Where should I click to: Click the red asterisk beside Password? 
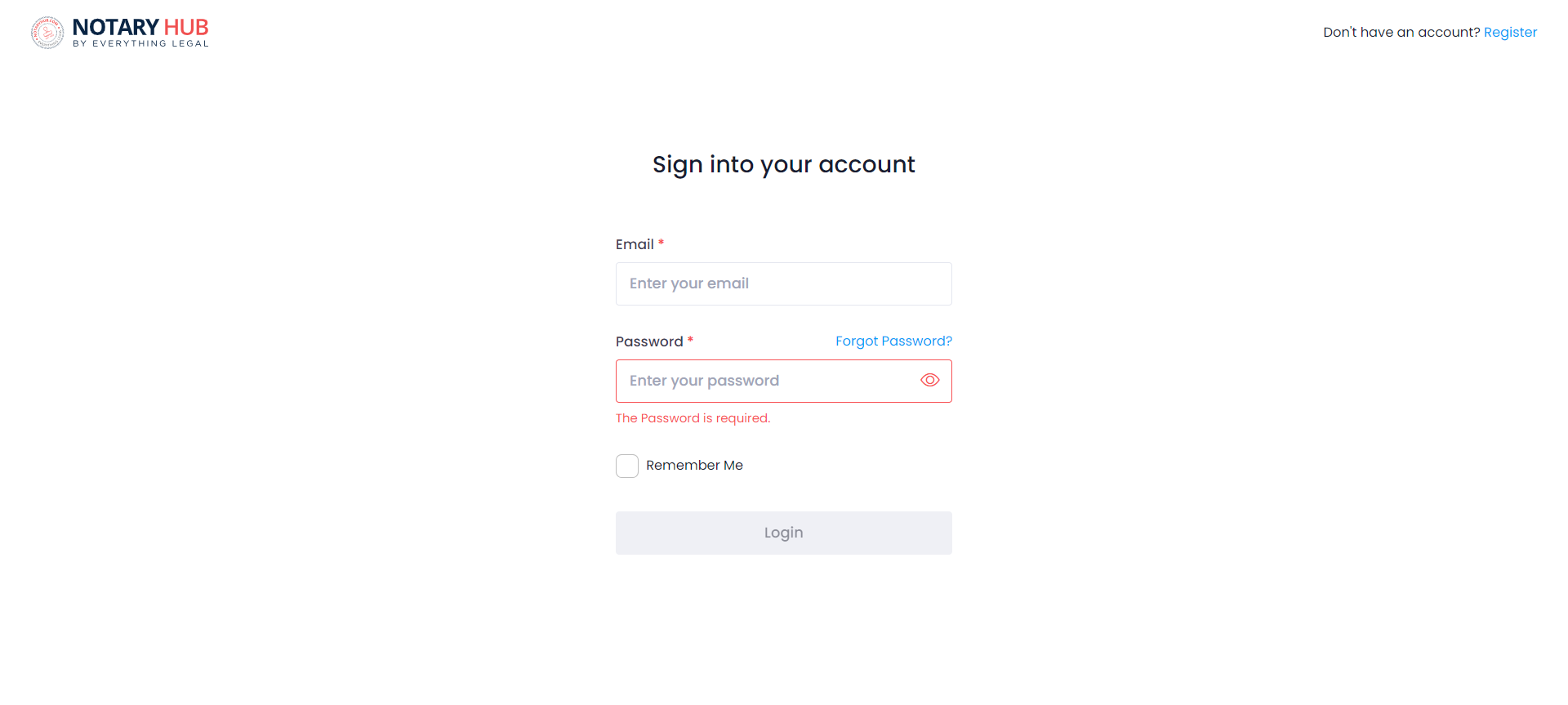tap(690, 340)
